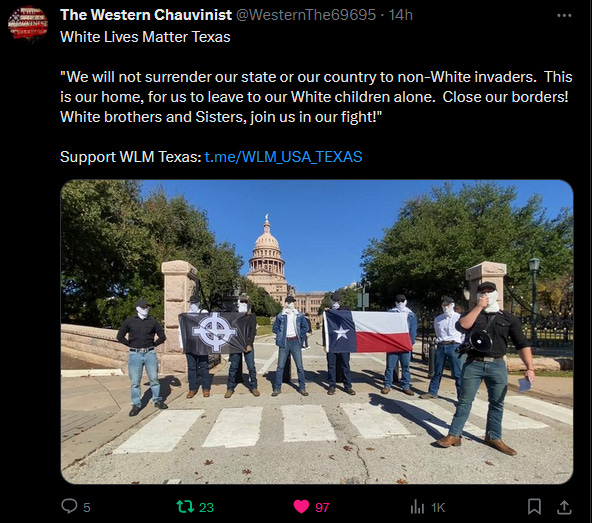
Task: Follow the blue t.me hyperlink
Action: [283, 157]
